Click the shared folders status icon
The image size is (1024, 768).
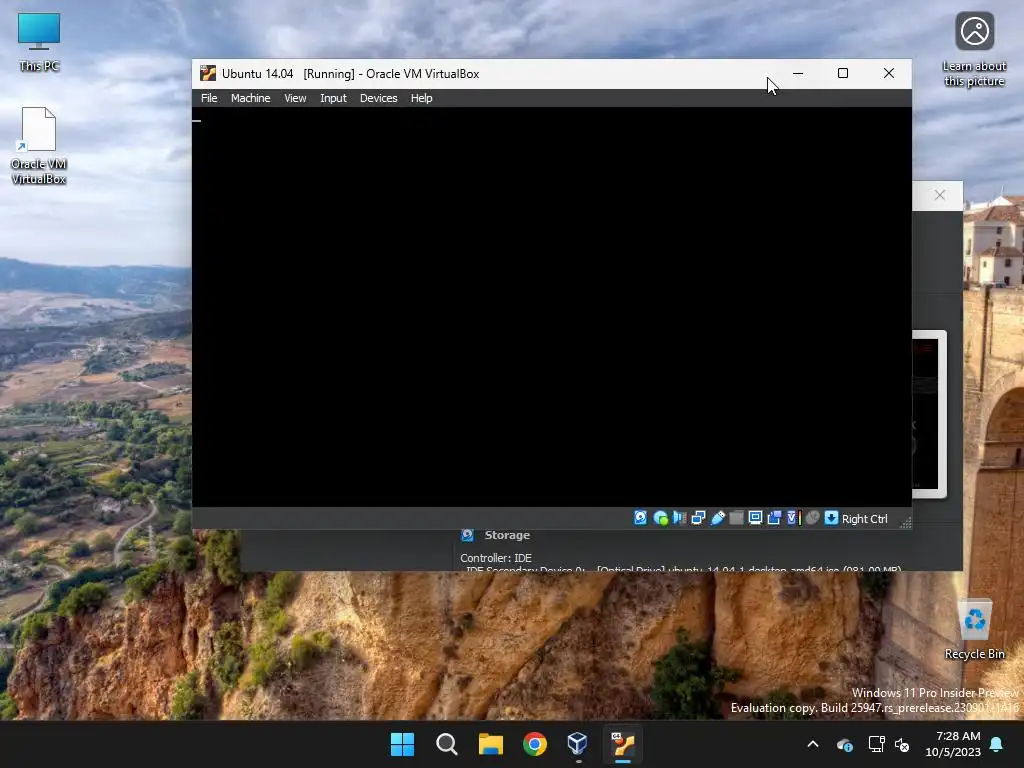tap(736, 518)
